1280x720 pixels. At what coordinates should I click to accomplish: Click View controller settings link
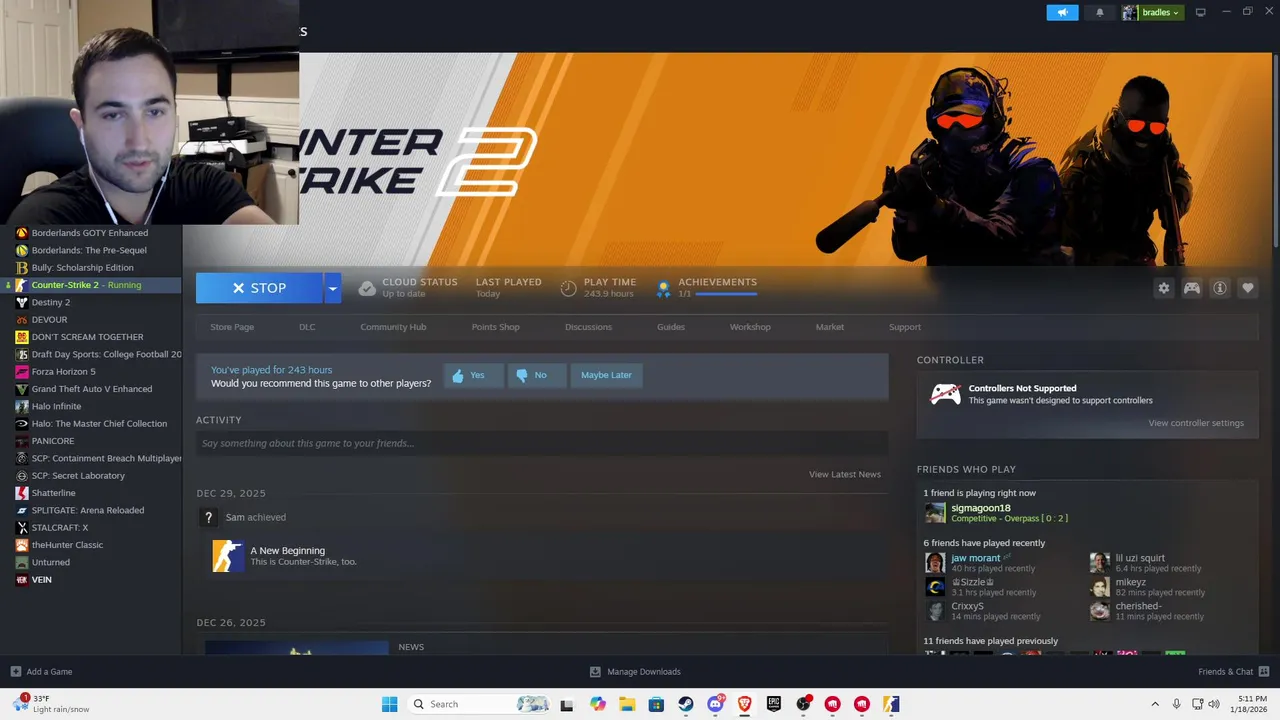(x=1196, y=423)
